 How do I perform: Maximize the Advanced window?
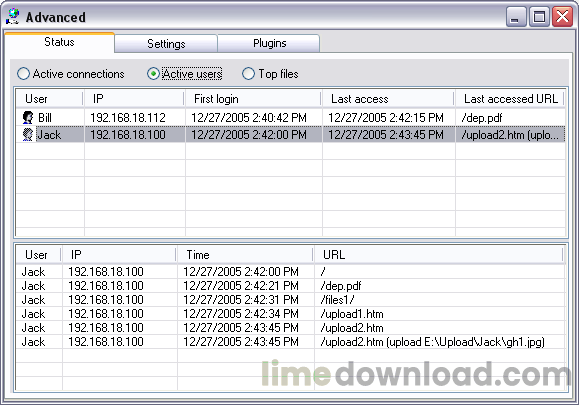tap(539, 17)
